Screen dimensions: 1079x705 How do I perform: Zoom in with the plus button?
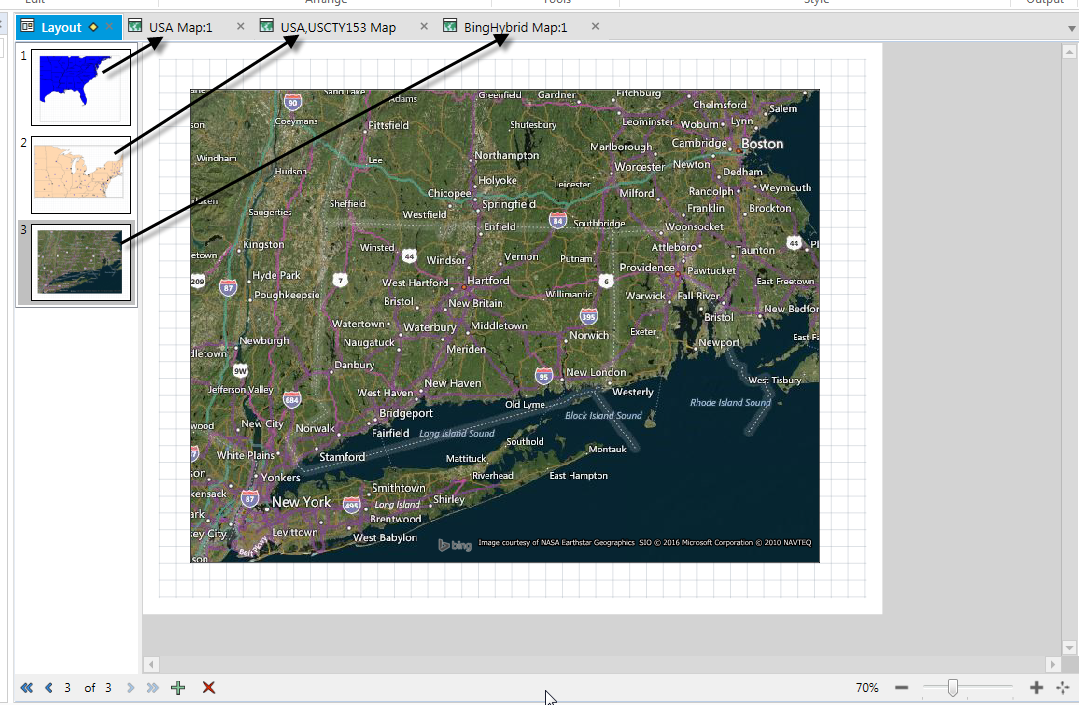[1036, 687]
